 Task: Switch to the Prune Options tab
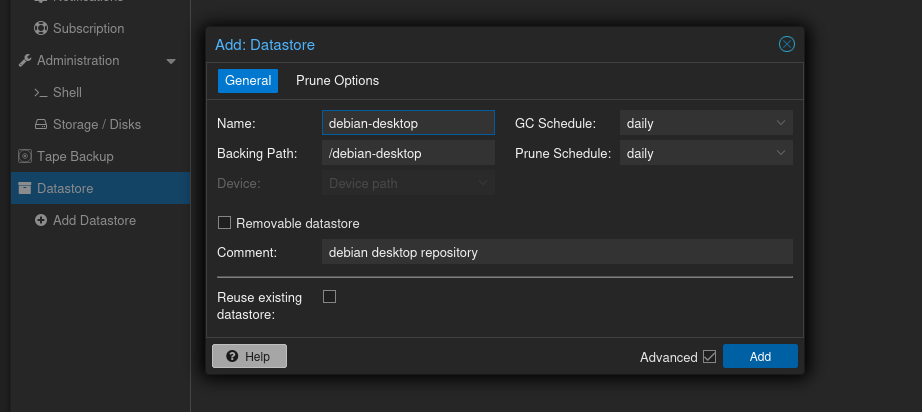(337, 81)
